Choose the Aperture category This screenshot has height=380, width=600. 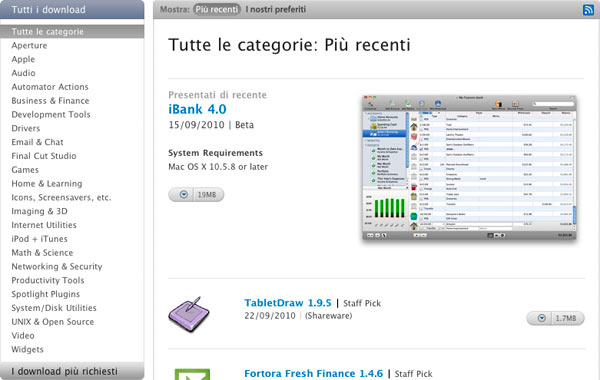[29, 45]
